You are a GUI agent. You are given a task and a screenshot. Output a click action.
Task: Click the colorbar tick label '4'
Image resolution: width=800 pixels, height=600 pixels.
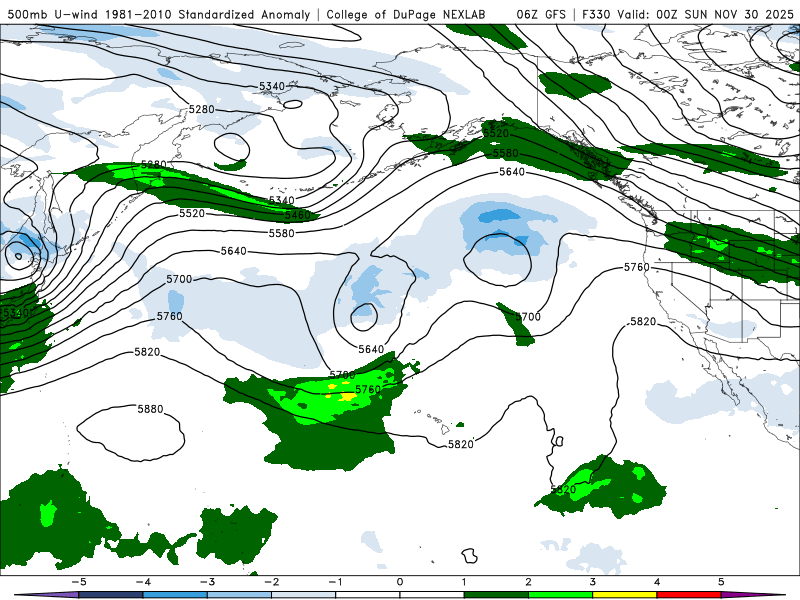click(657, 582)
